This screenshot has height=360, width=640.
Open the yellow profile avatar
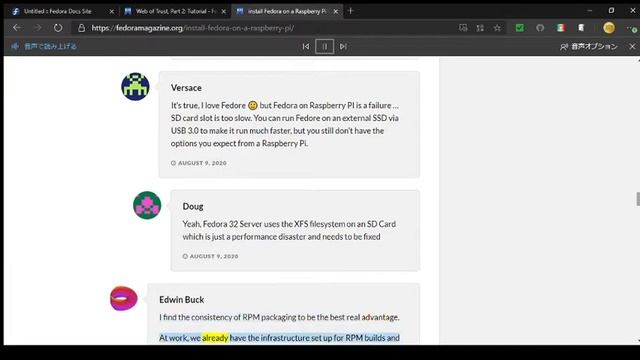[609, 28]
